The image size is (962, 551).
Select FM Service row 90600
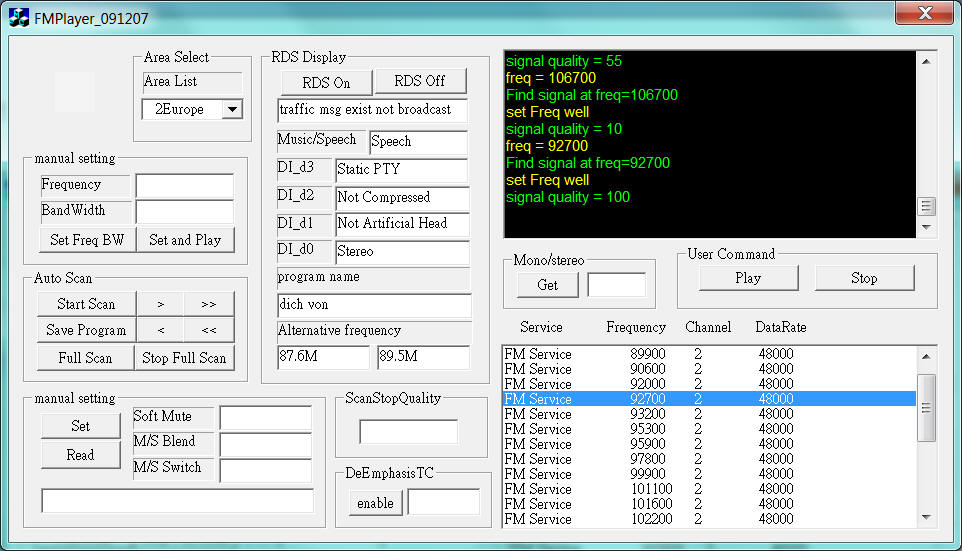(709, 369)
